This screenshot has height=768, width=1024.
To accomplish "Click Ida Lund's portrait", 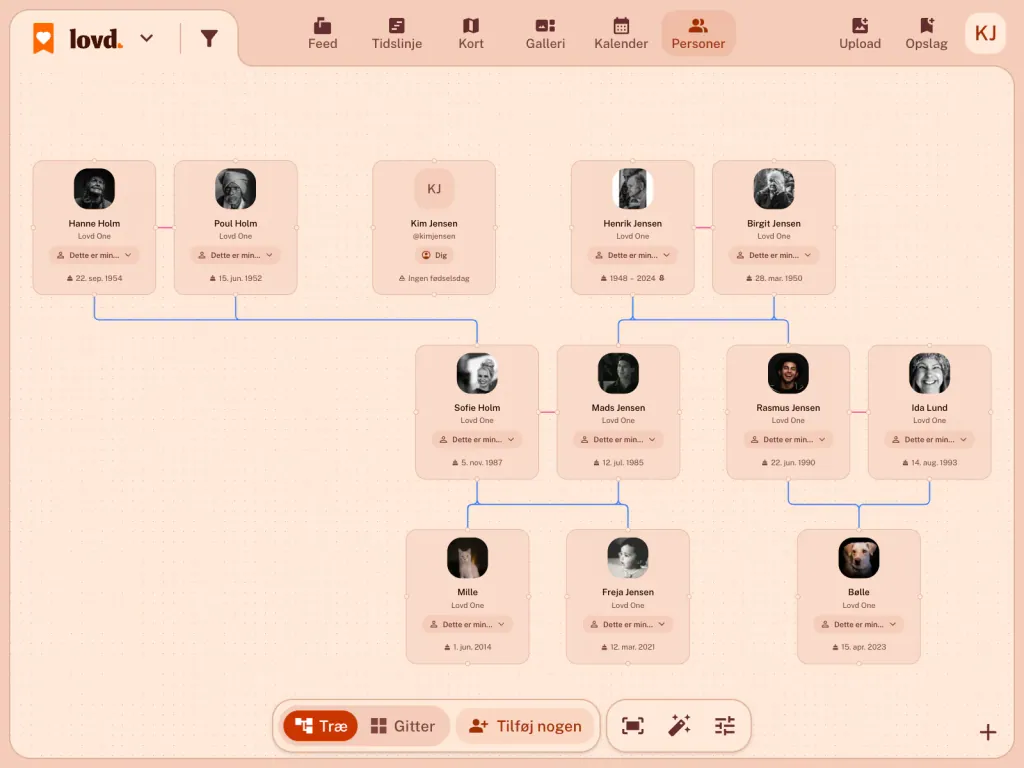I will (929, 374).
